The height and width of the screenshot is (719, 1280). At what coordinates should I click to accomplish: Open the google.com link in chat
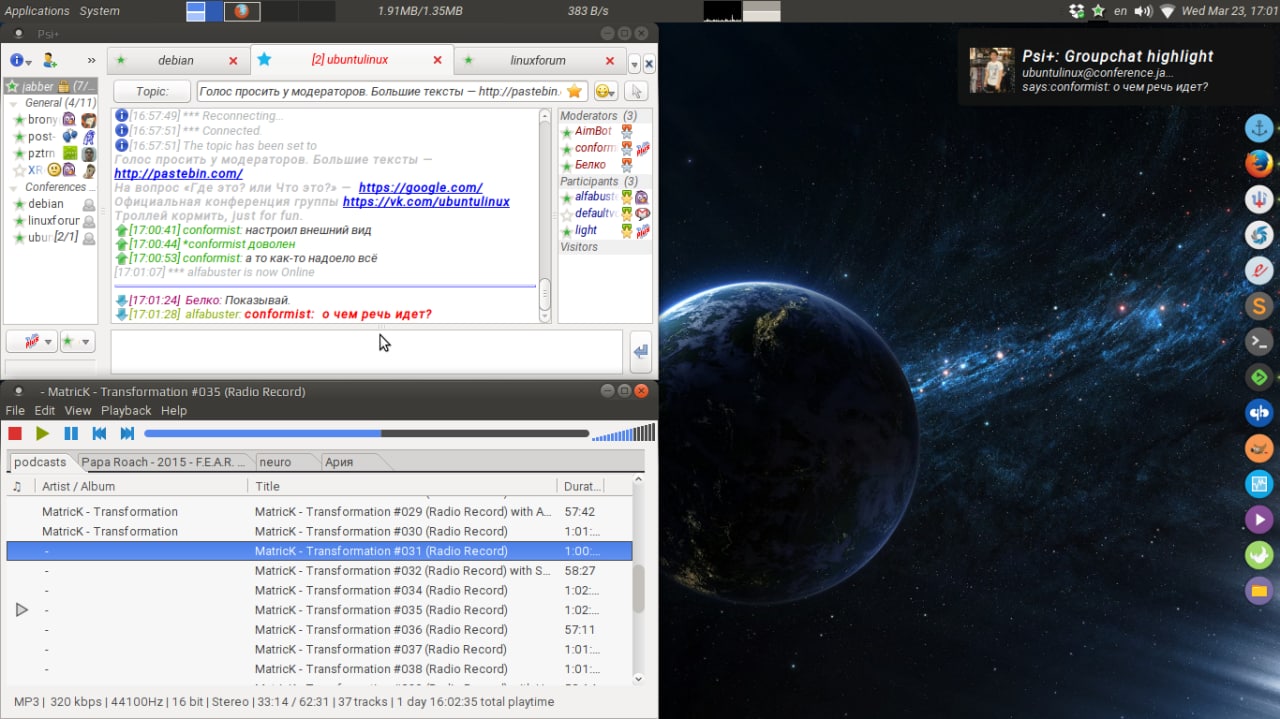pyautogui.click(x=420, y=188)
